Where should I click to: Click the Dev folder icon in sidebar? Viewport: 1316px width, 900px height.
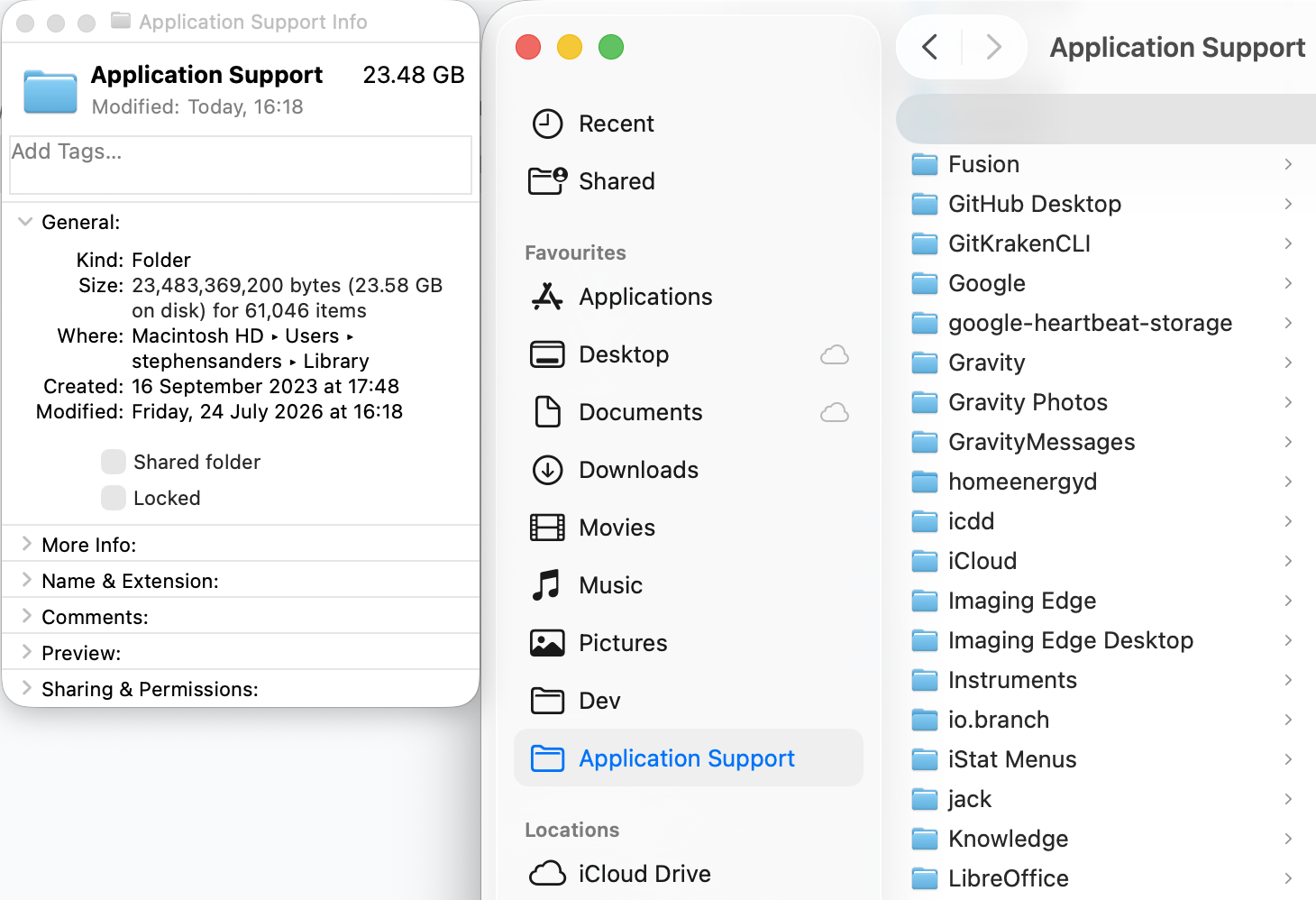click(x=547, y=701)
